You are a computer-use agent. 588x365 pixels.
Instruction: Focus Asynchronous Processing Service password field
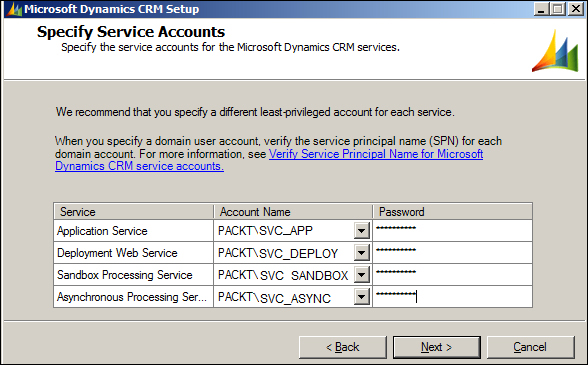click(x=452, y=297)
